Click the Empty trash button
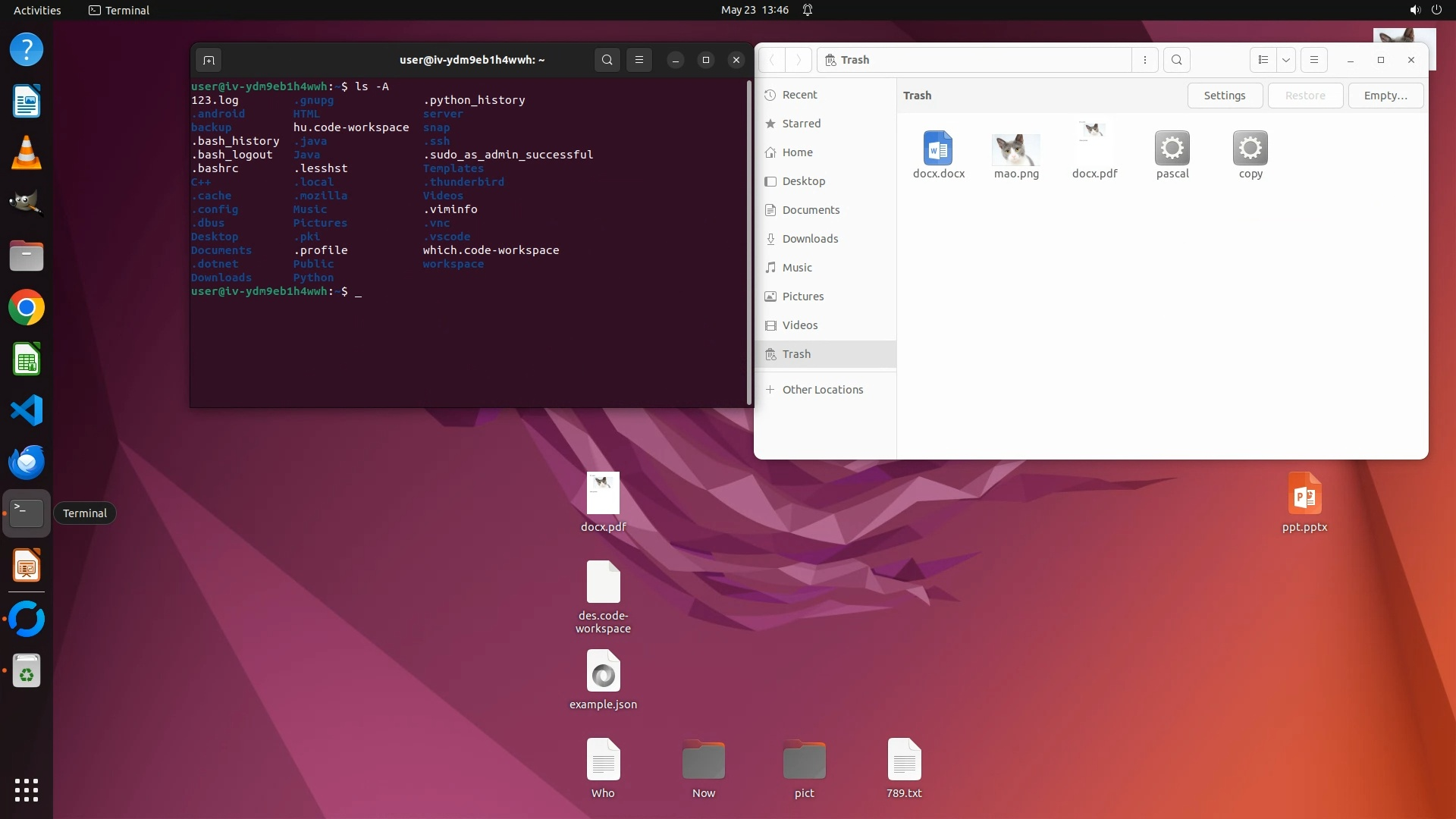The height and width of the screenshot is (819, 1456). 1385,96
